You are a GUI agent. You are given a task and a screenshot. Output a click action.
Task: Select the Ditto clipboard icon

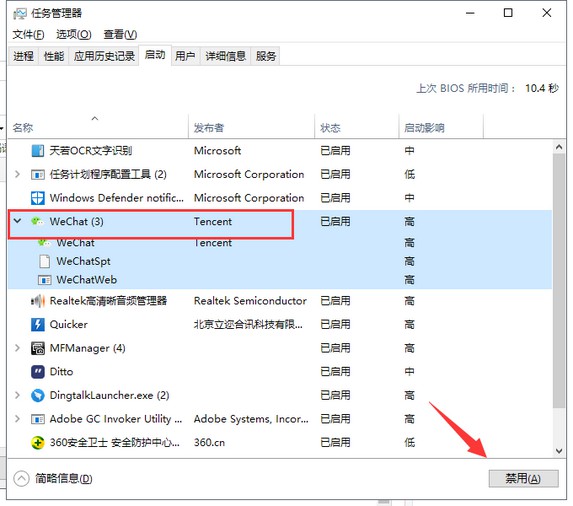pyautogui.click(x=38, y=372)
